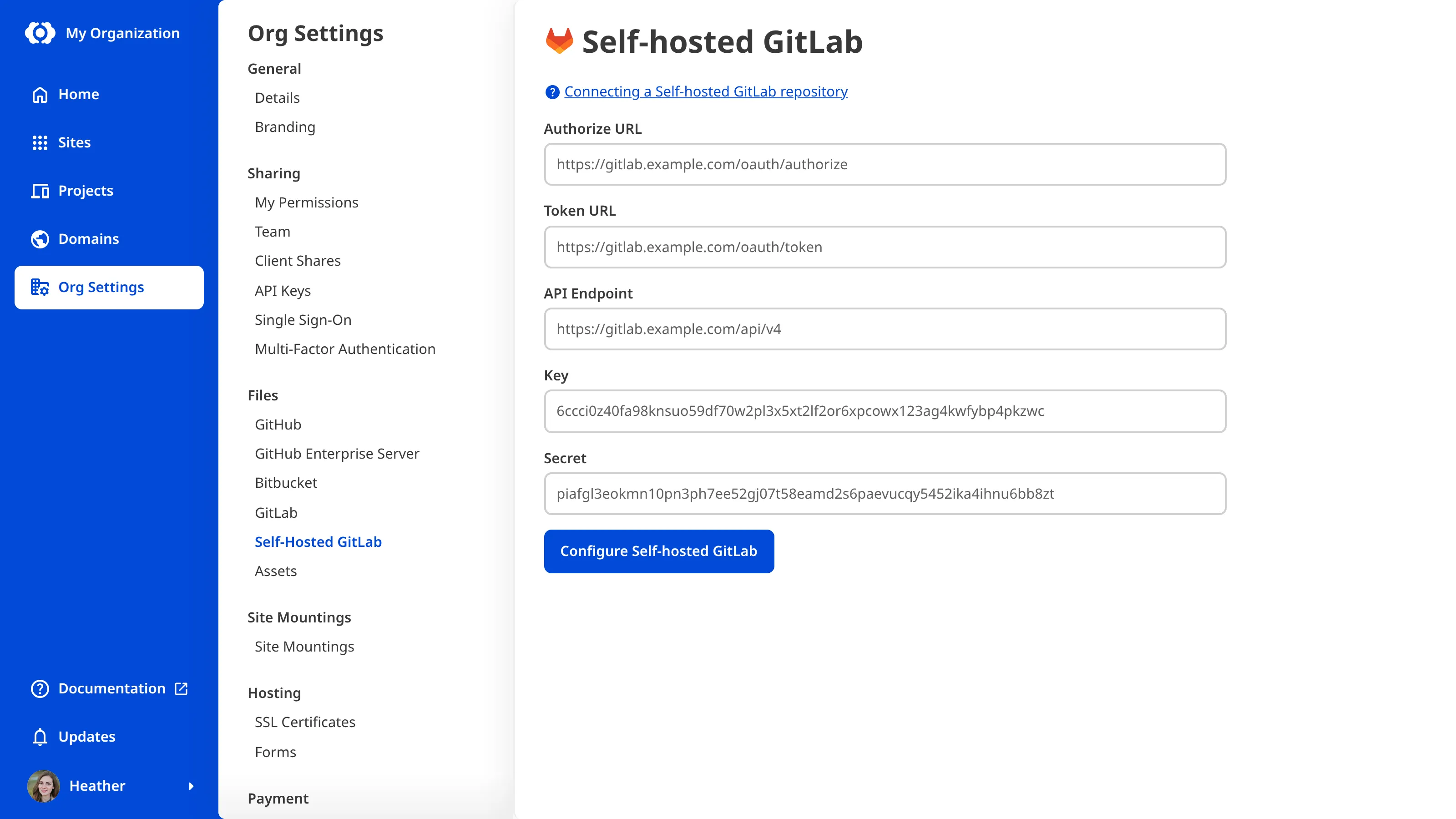Expand the Heather user menu arrow

click(x=191, y=786)
